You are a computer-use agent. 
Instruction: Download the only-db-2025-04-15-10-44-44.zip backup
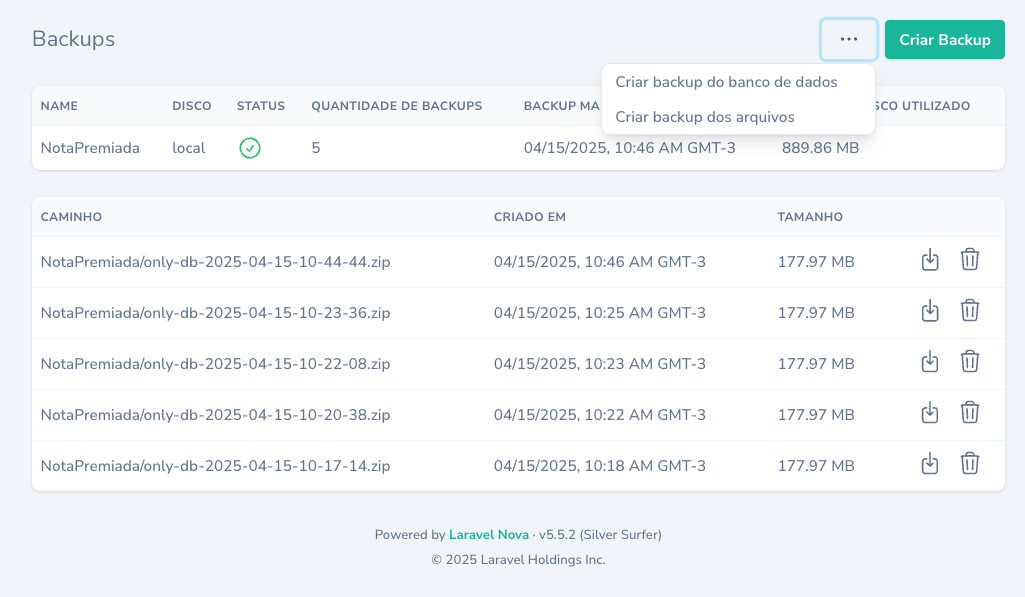[x=930, y=260]
